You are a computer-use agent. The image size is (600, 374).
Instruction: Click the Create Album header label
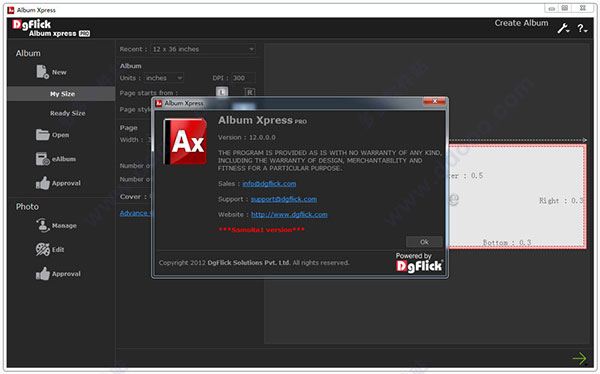(521, 23)
